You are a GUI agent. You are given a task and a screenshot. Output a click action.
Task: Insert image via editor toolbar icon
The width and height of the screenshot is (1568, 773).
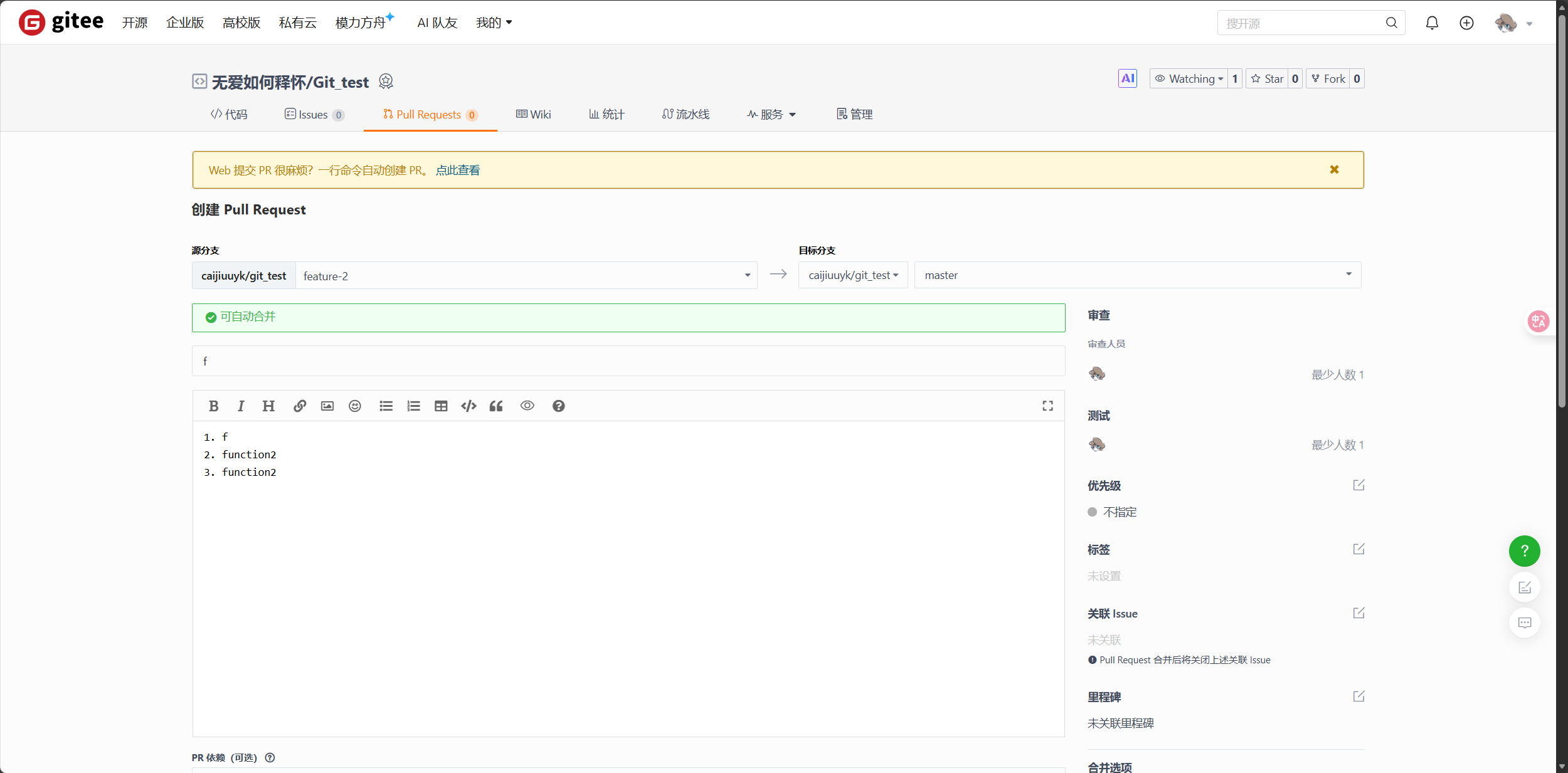pyautogui.click(x=327, y=406)
